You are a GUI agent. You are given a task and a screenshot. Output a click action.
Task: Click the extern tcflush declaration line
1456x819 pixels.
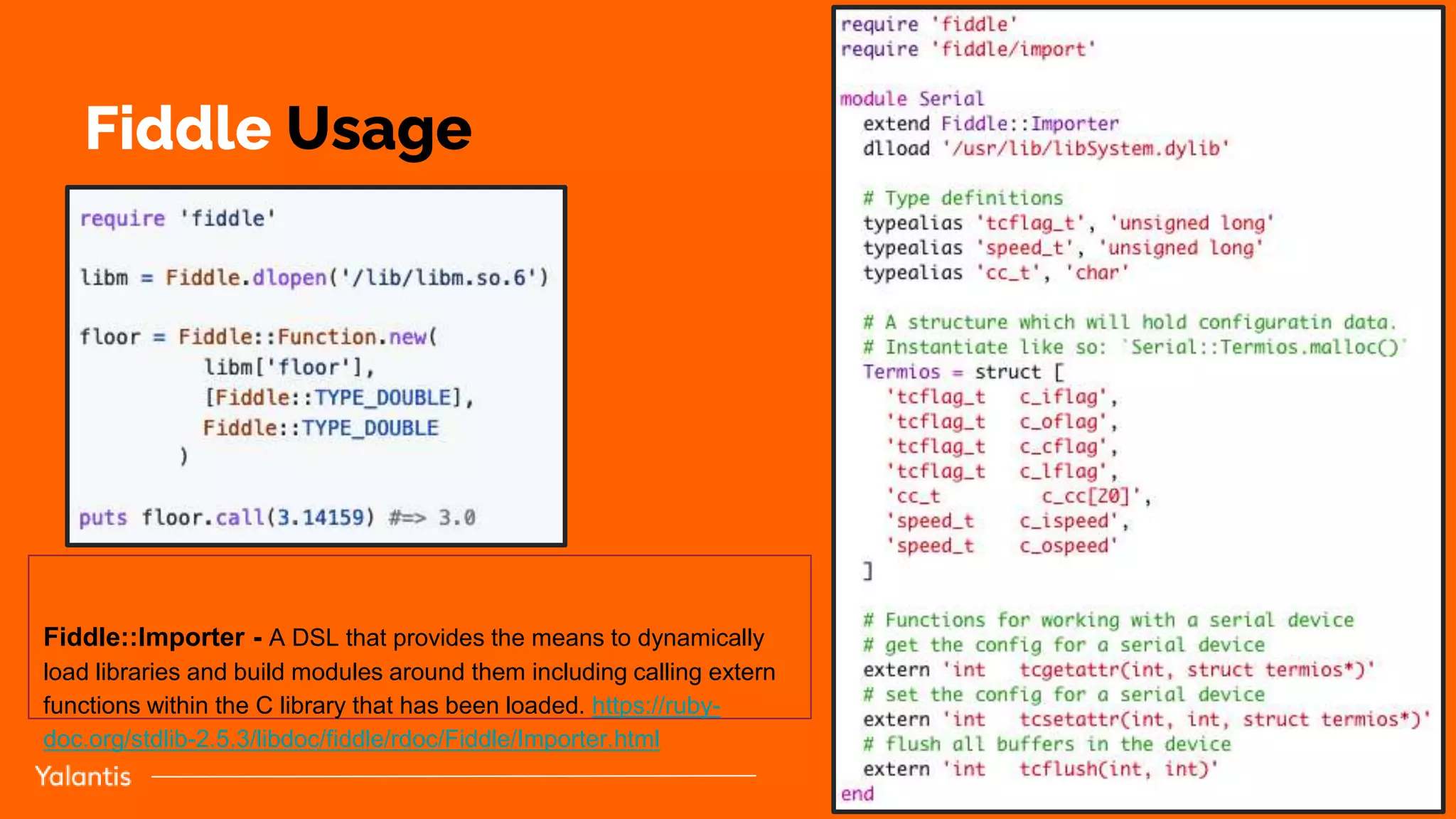[1041, 769]
